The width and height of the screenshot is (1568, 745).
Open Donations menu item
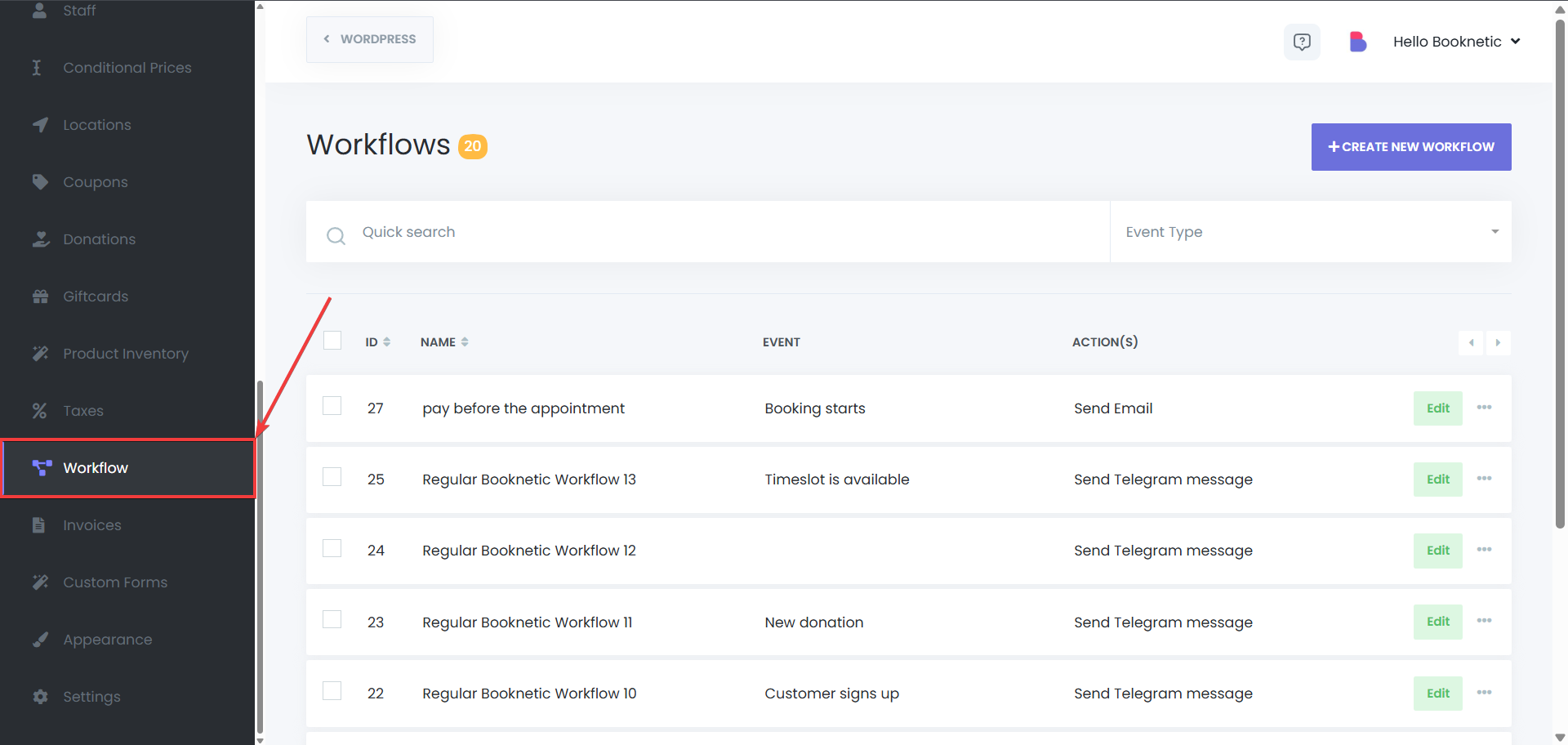point(127,239)
